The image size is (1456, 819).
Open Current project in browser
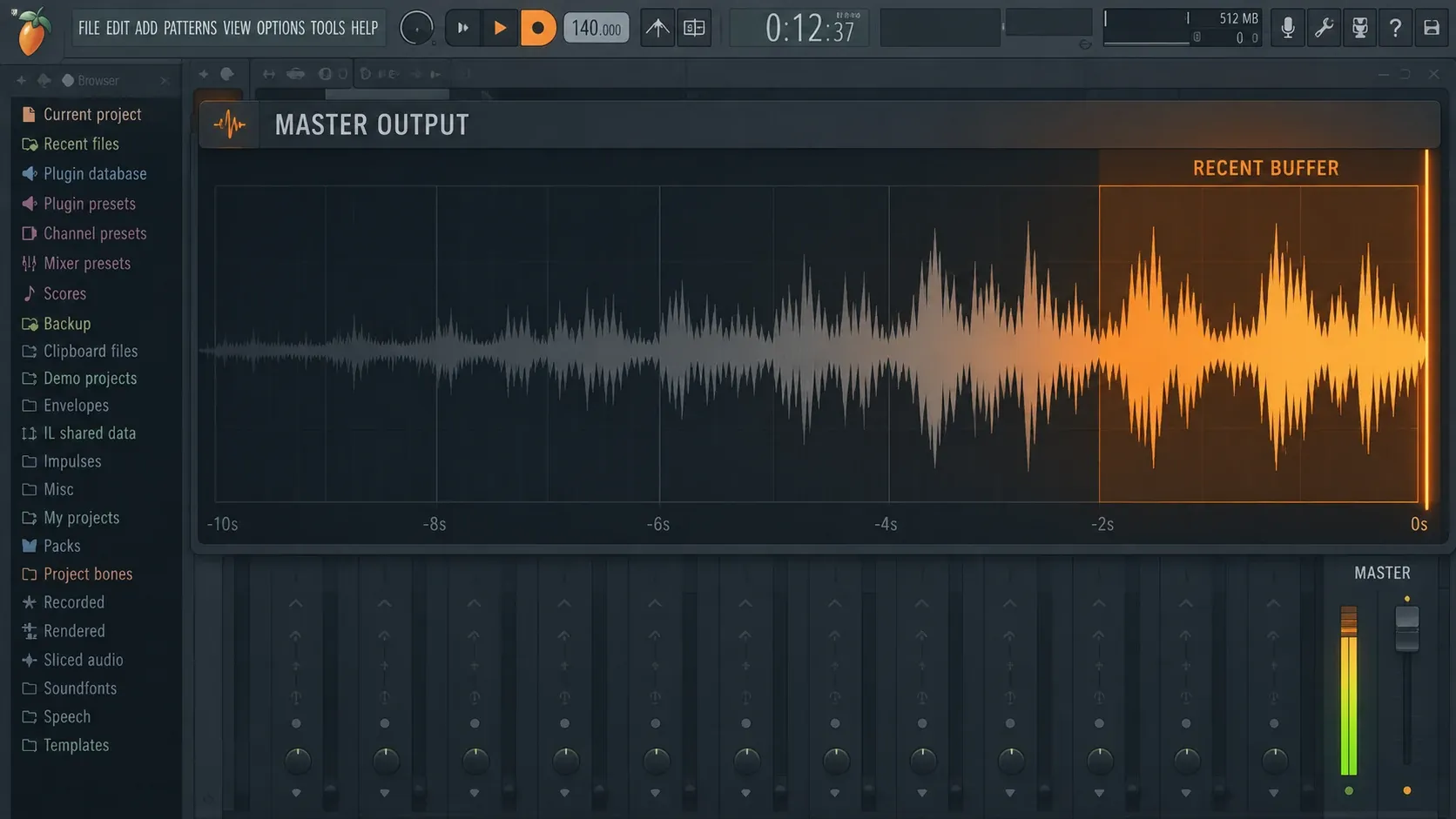coord(82,114)
